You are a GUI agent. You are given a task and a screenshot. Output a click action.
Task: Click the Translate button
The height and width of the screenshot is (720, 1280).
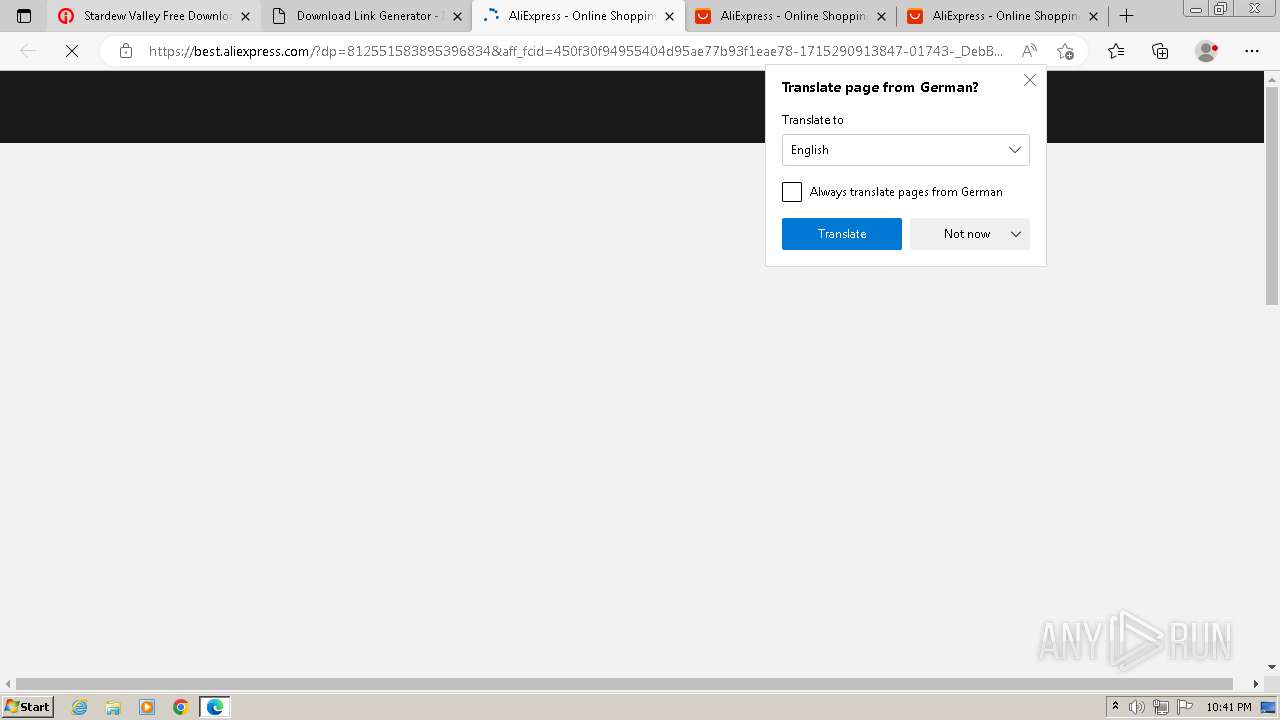tap(841, 234)
